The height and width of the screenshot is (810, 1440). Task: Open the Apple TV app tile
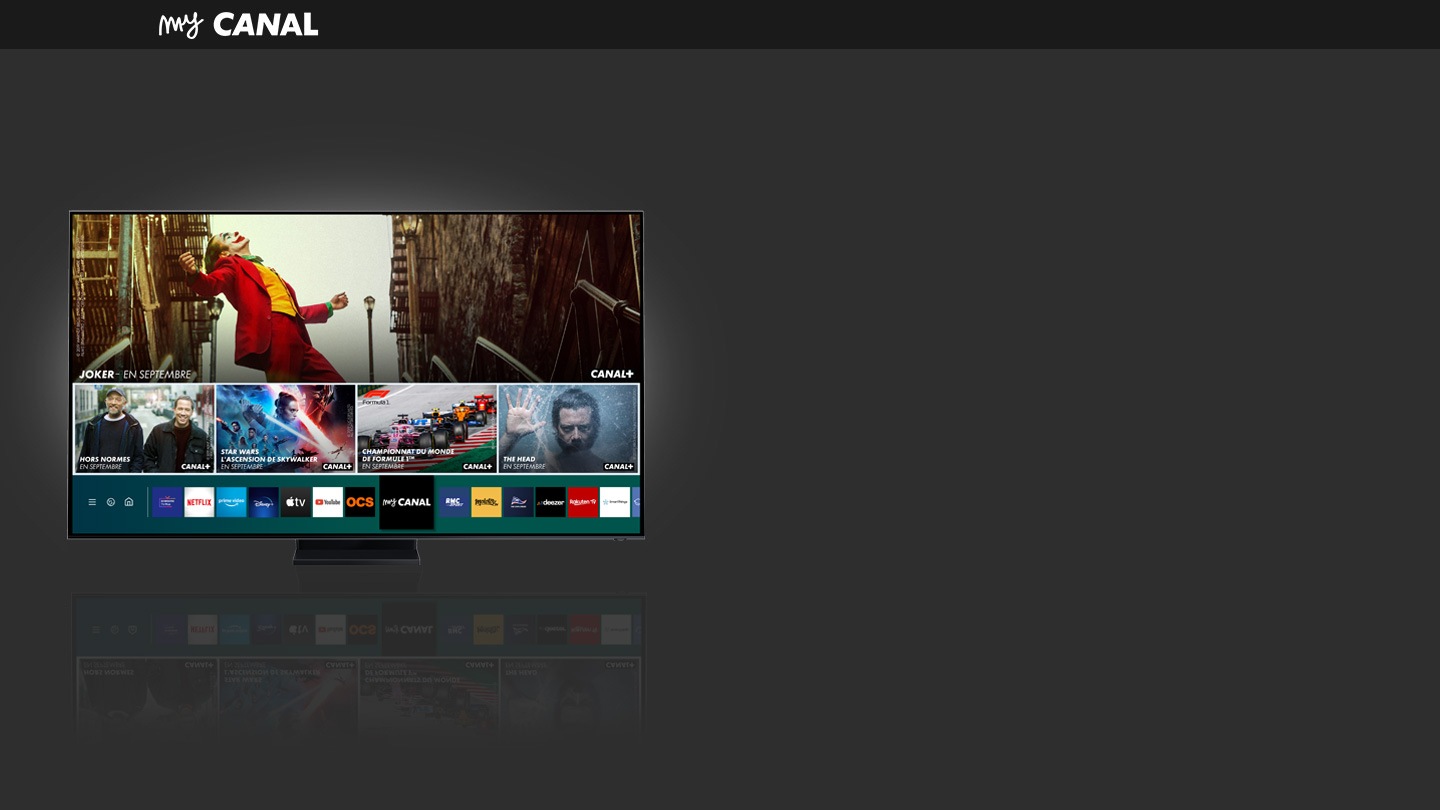[296, 502]
